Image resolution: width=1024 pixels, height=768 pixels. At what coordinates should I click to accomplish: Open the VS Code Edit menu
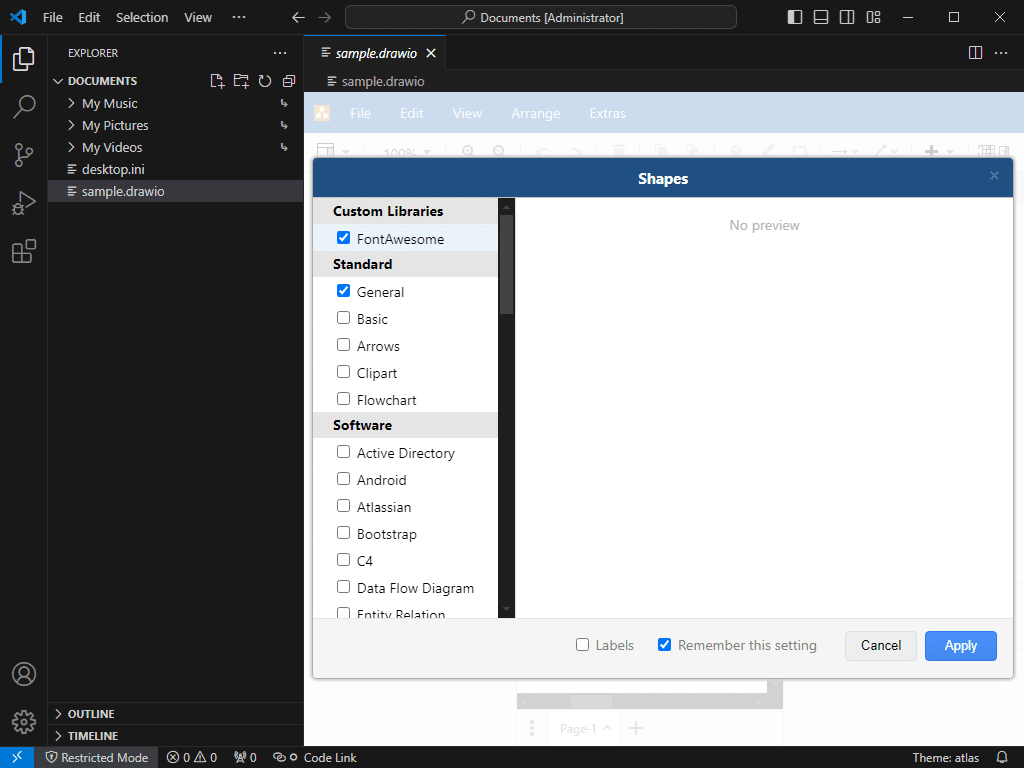(x=89, y=18)
